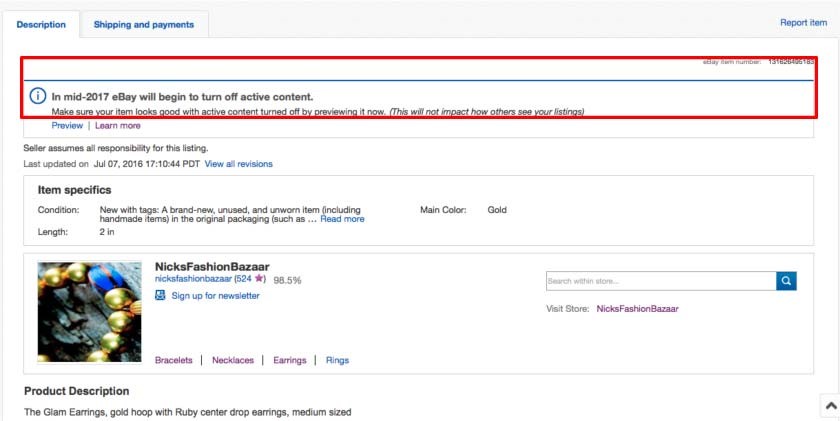
Task: Click the Seller assumes all responsibility text
Action: point(116,148)
